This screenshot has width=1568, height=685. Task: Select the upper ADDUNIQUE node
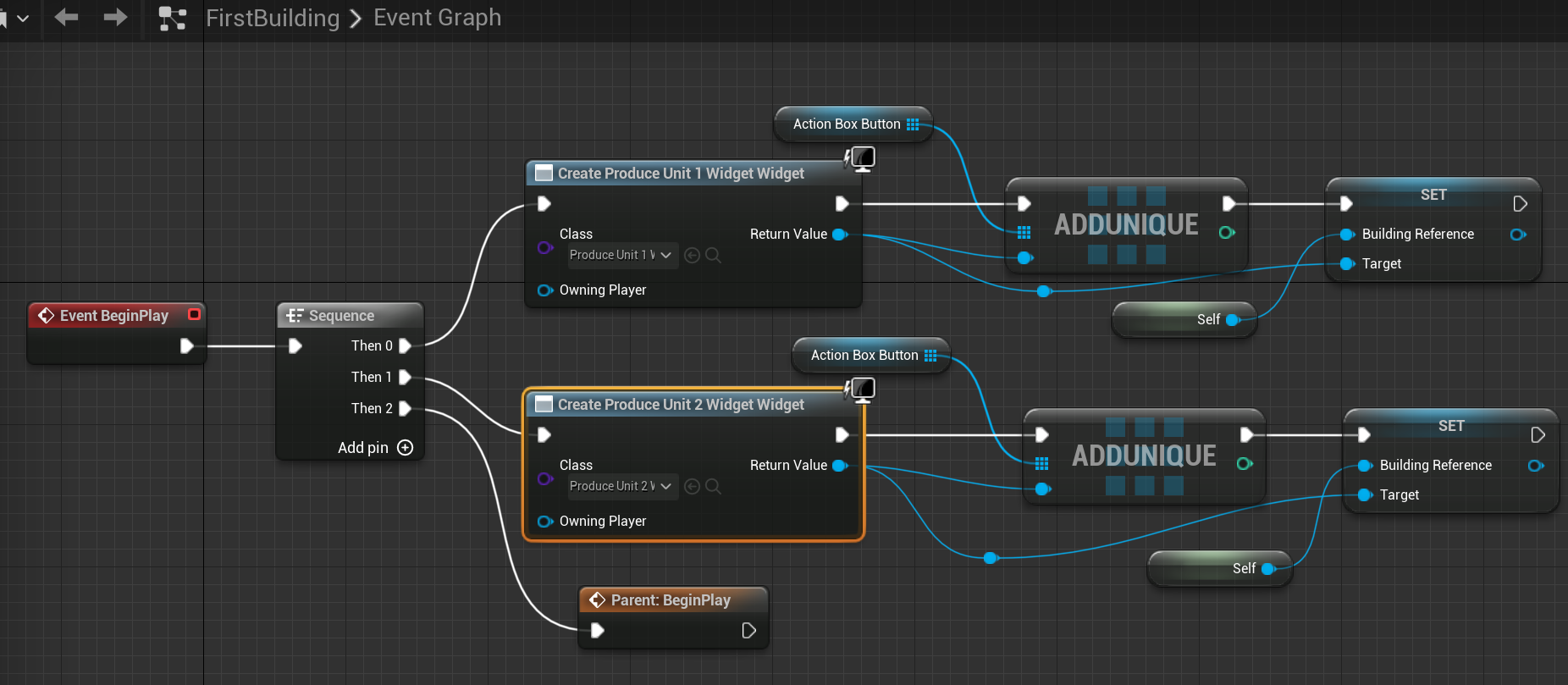pyautogui.click(x=1125, y=224)
